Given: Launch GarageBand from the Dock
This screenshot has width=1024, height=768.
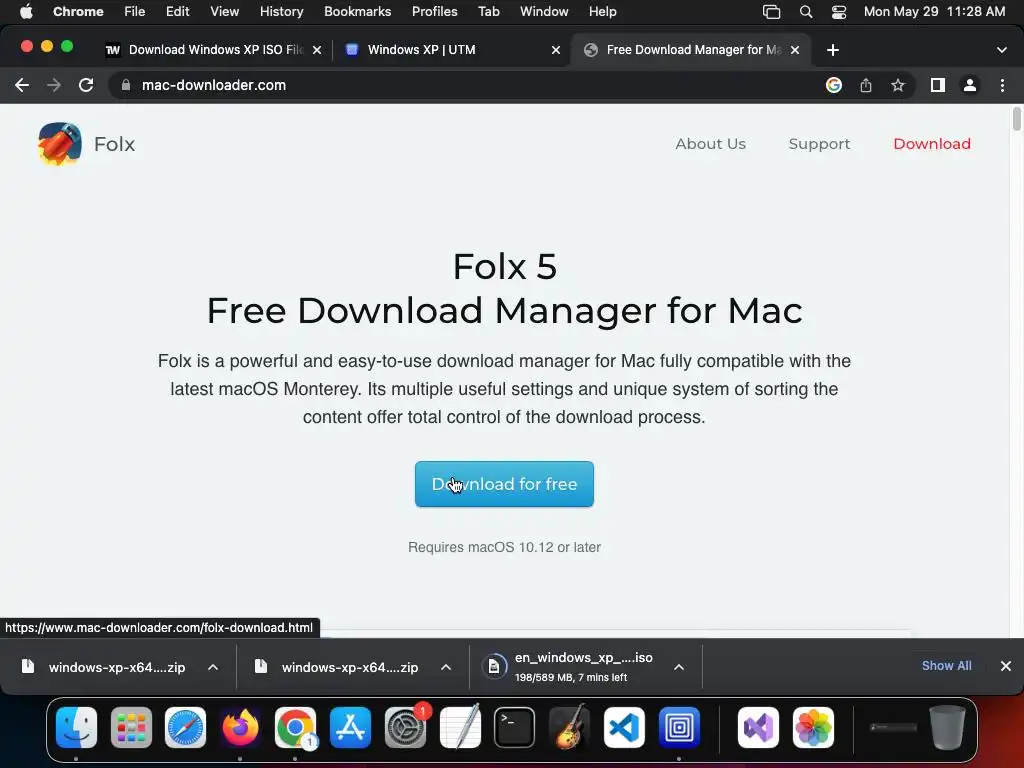Looking at the screenshot, I should tap(569, 728).
